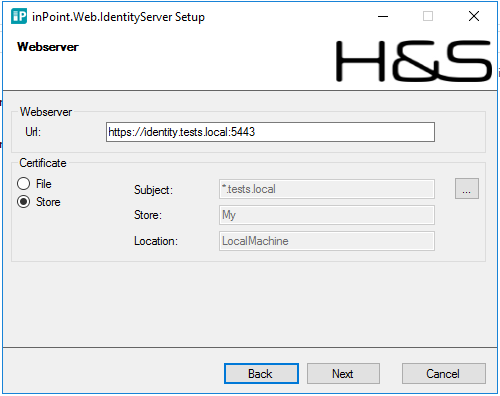Click the Location field showing LocalMachine
Viewport: 500px width, 396px height.
click(x=327, y=241)
